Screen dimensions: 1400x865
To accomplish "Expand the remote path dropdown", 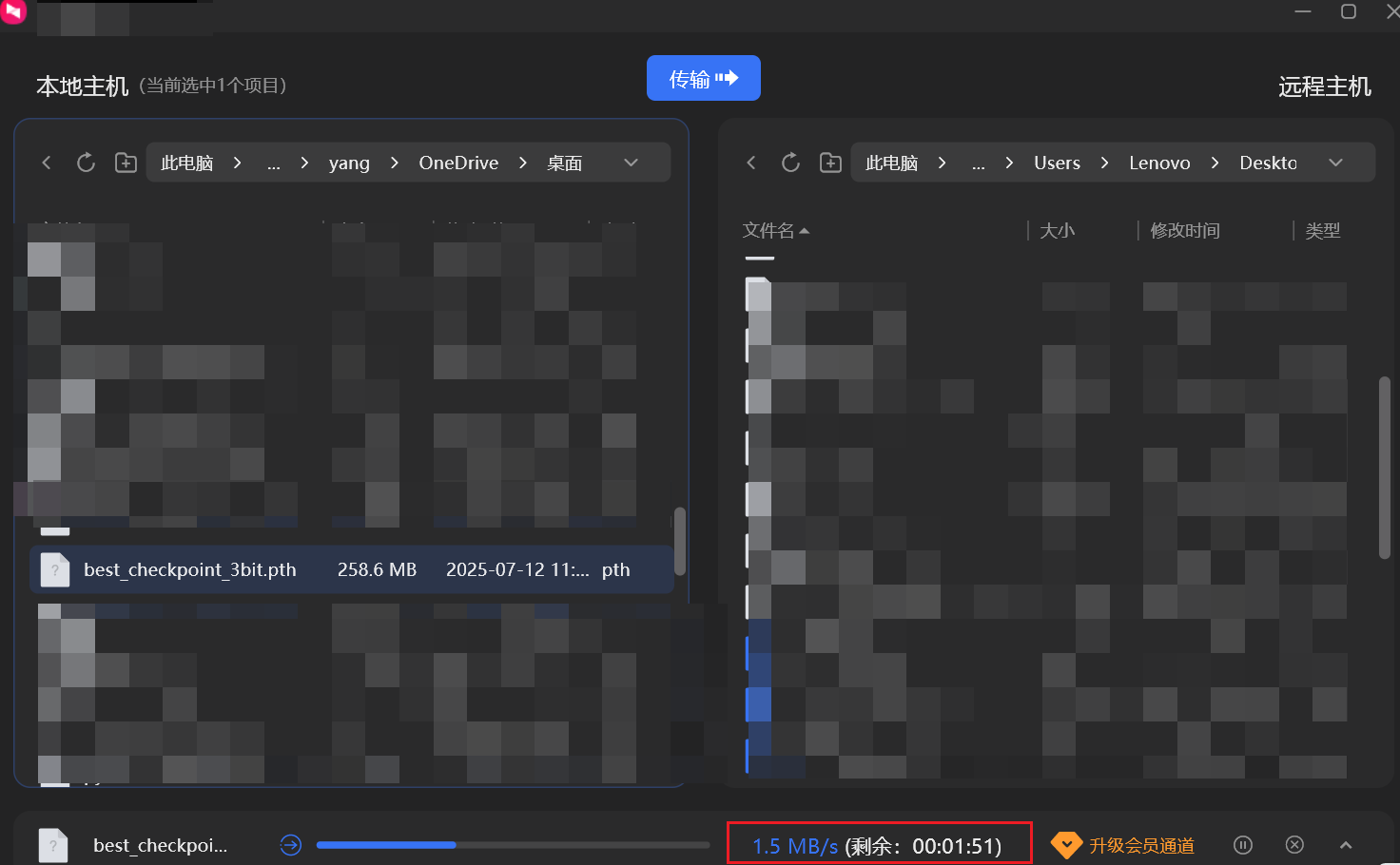I will pyautogui.click(x=1335, y=163).
